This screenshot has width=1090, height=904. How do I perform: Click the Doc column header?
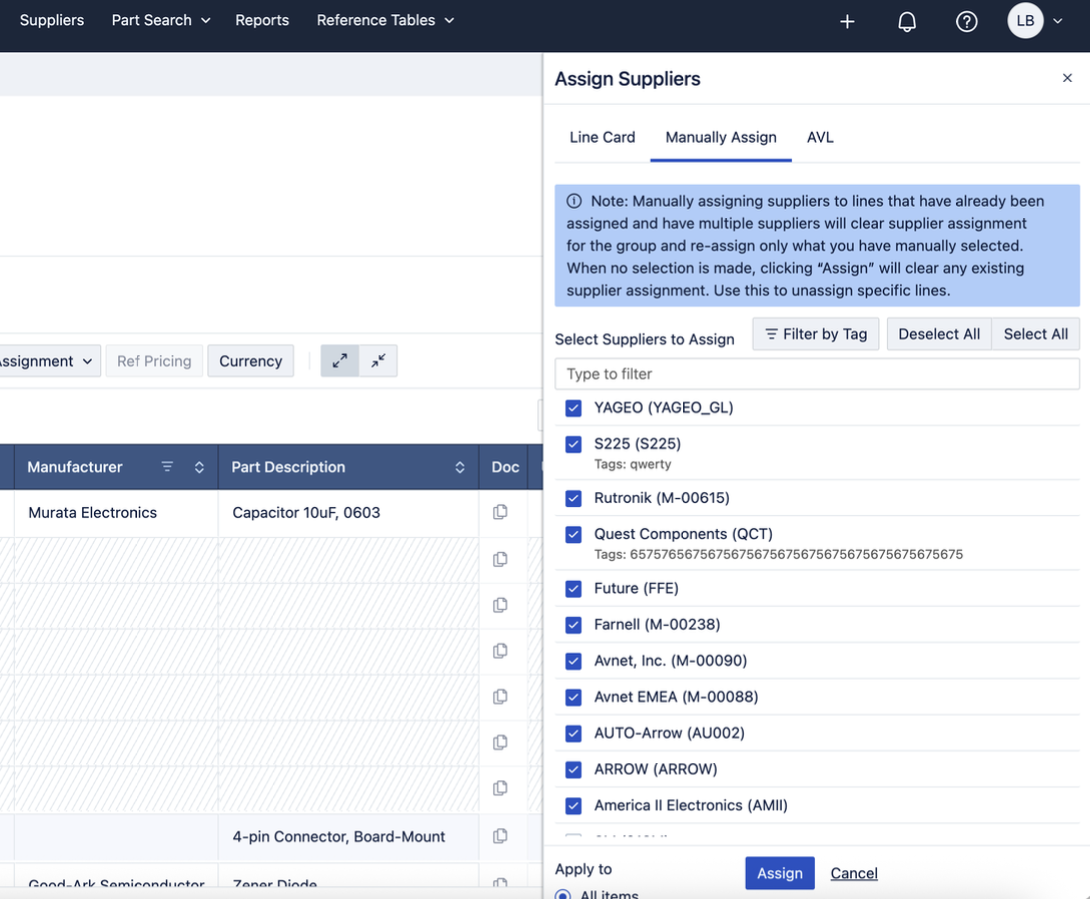tap(505, 467)
